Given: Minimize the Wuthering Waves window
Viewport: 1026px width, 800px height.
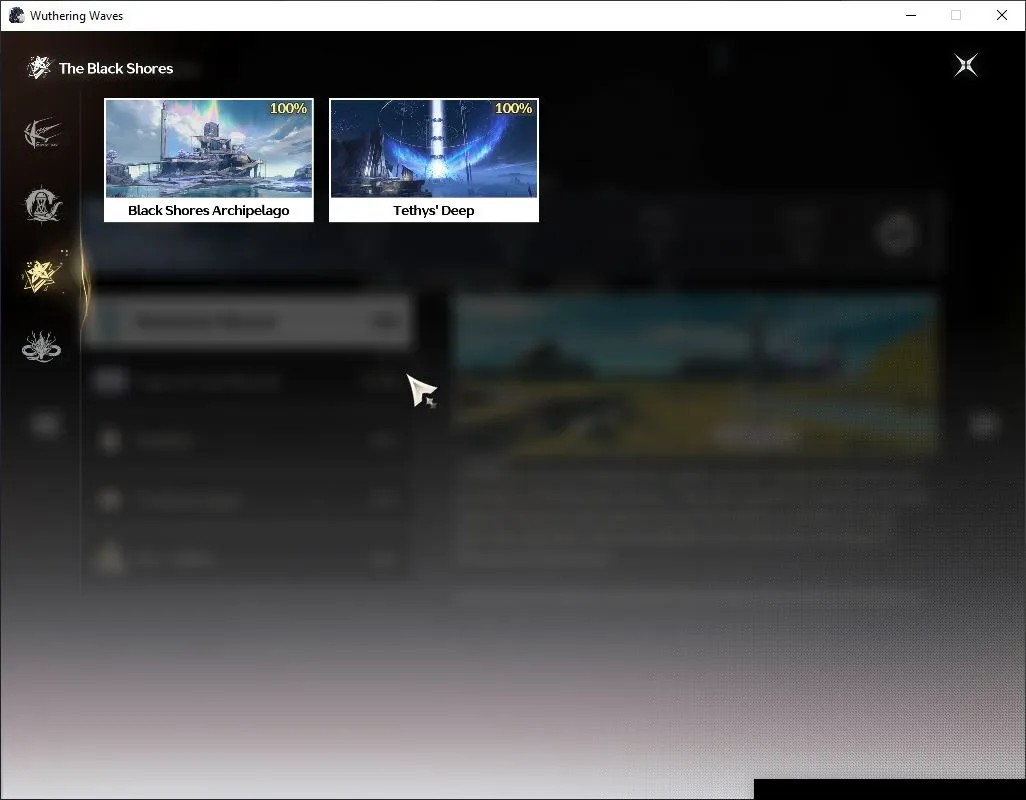Looking at the screenshot, I should pyautogui.click(x=911, y=15).
